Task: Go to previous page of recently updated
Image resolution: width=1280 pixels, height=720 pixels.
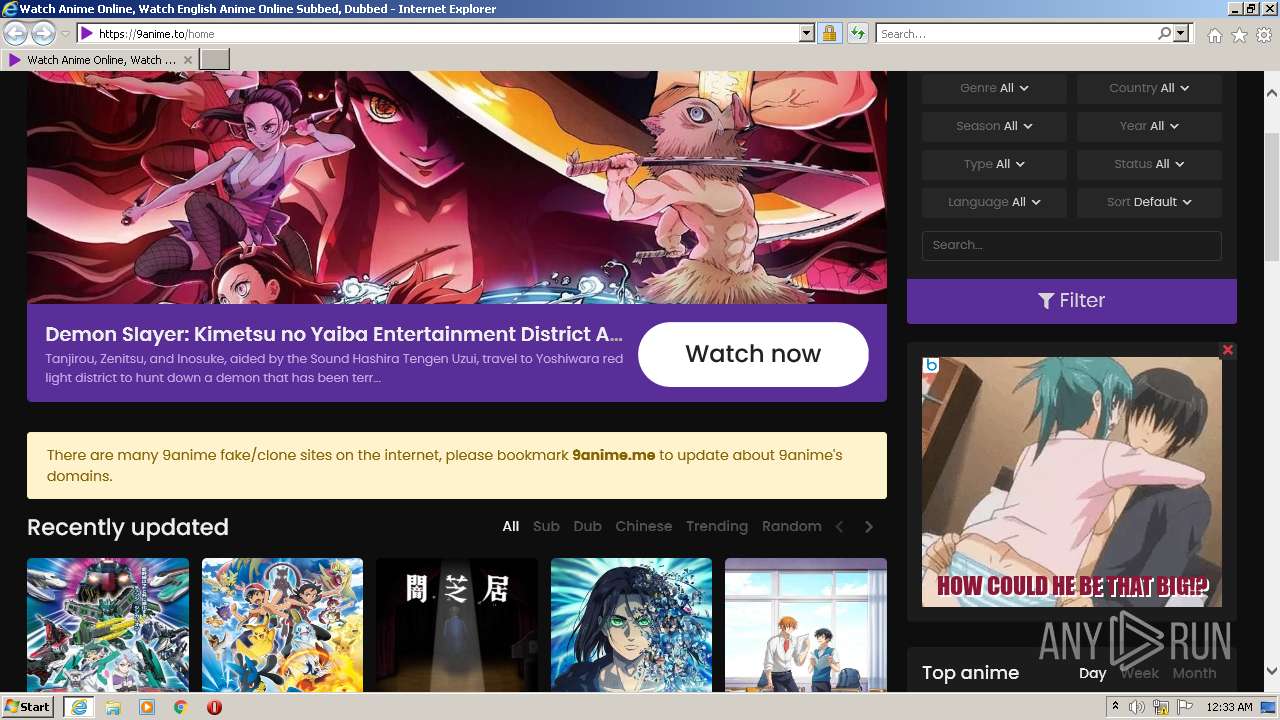Action: coord(840,527)
